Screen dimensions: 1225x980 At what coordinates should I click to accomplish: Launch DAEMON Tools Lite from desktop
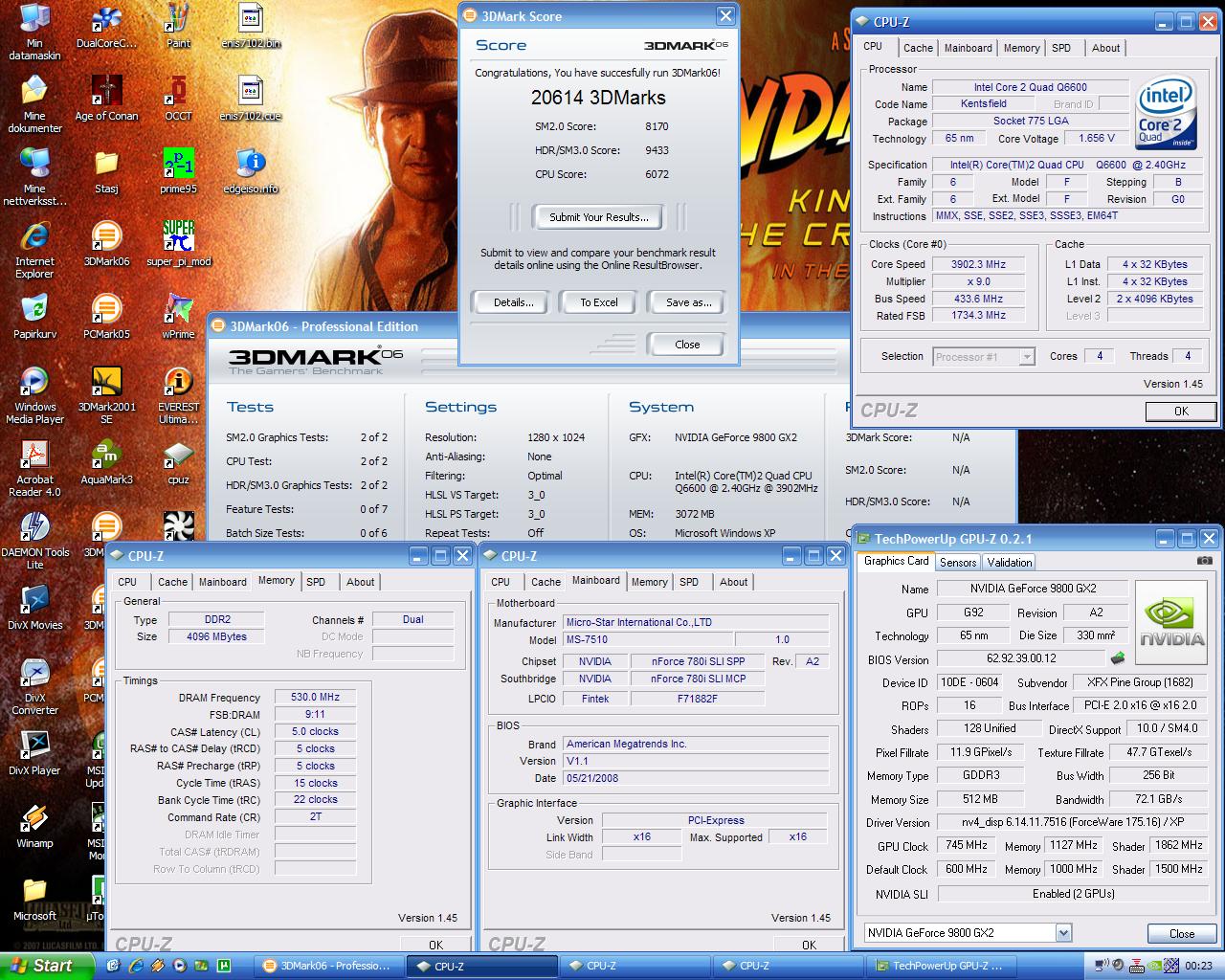[34, 541]
